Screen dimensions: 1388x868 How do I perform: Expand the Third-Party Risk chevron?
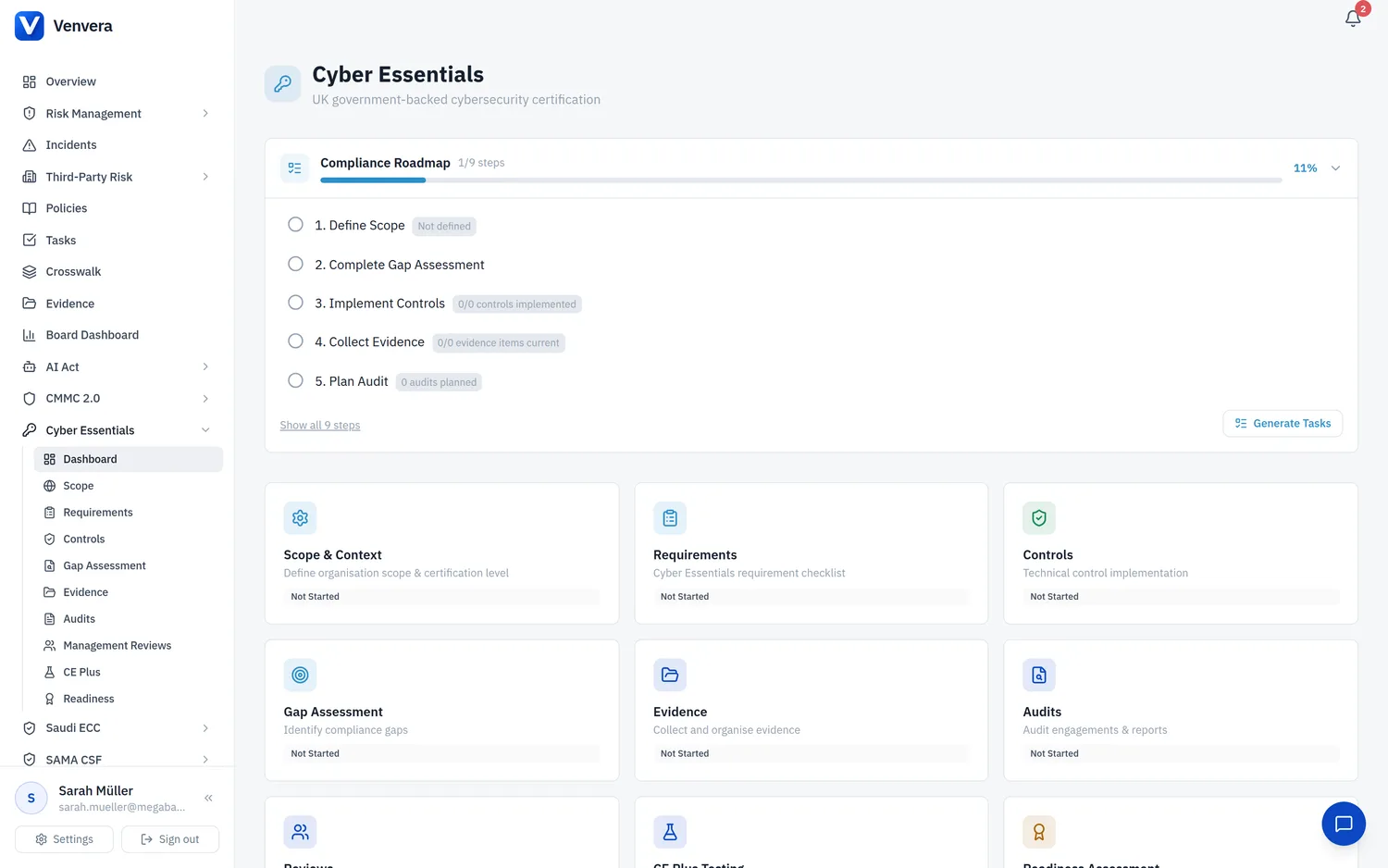coord(205,177)
